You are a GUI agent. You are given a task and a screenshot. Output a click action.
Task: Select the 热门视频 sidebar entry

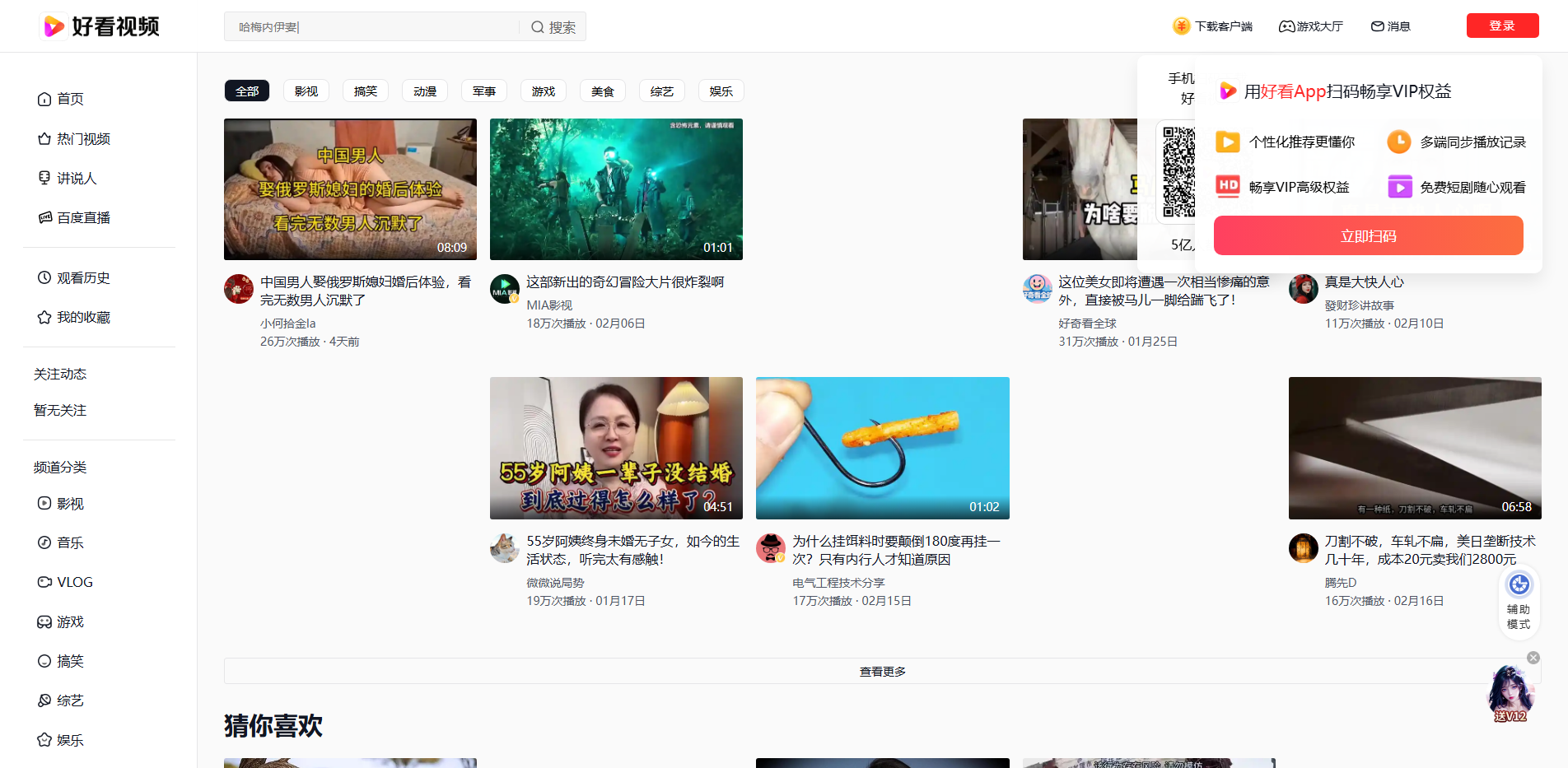pyautogui.click(x=83, y=138)
